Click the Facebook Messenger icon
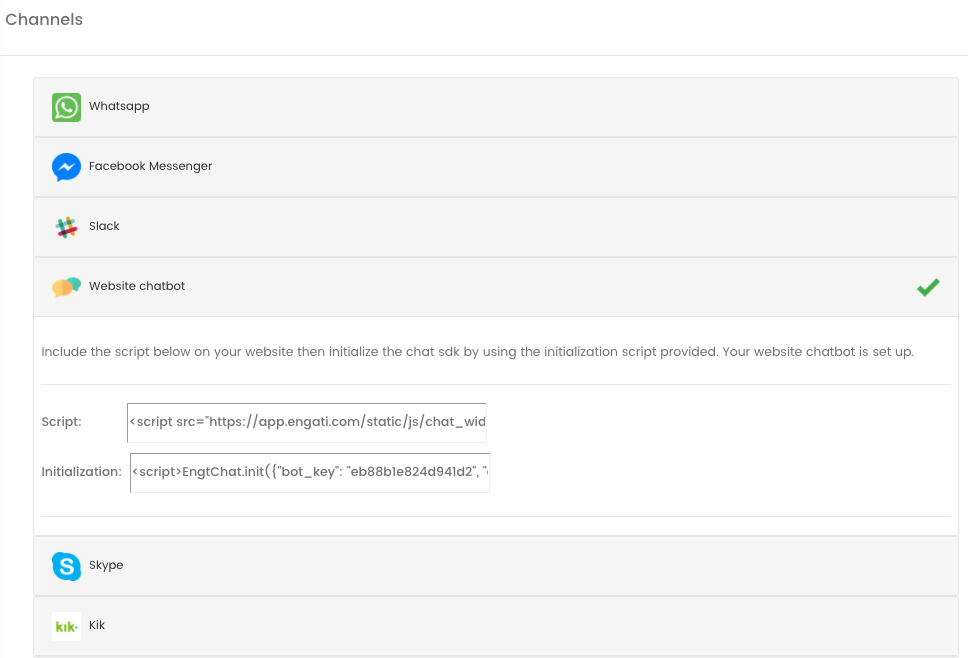The image size is (968, 658). [x=66, y=167]
